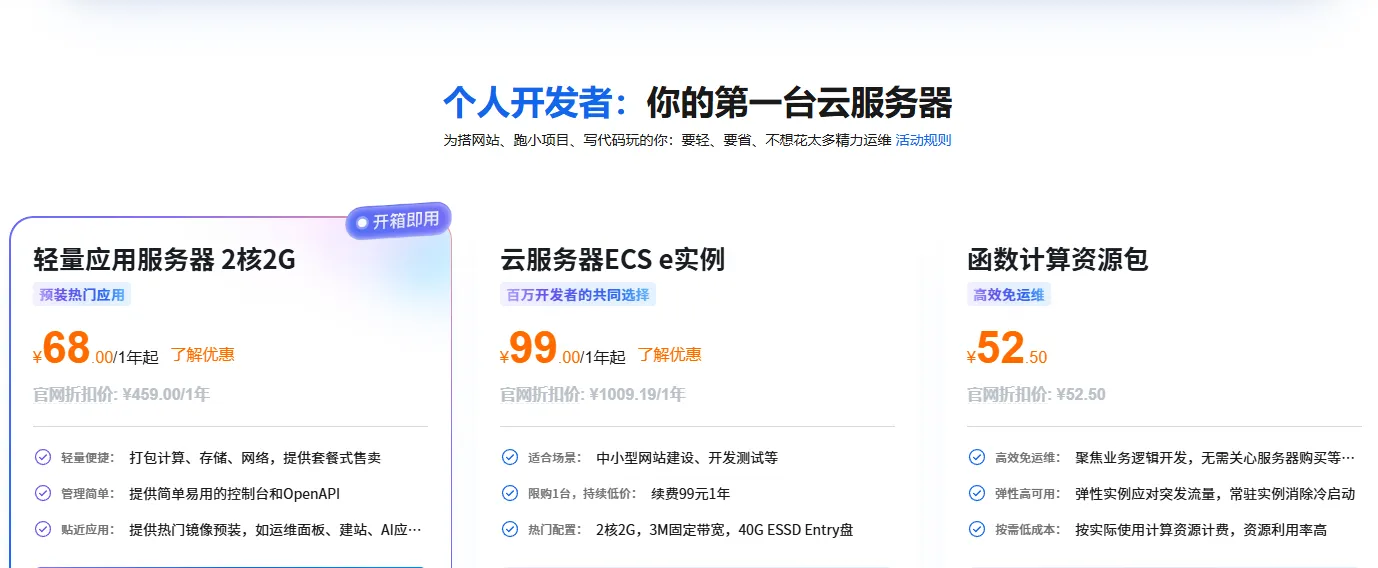Click the checkmark icon beside 热门配置
The height and width of the screenshot is (568, 1378).
(510, 529)
